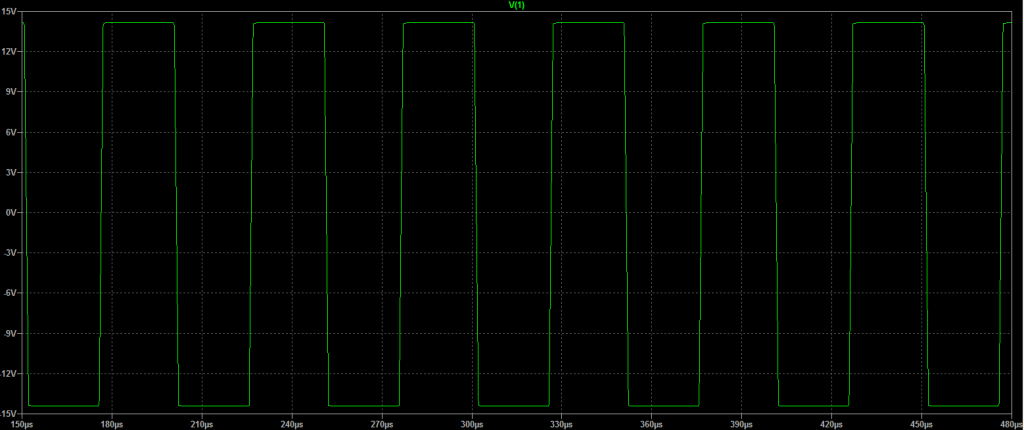Select the -15V label at axis bottom
Image resolution: width=1024 pixels, height=430 pixels.
pos(10,412)
